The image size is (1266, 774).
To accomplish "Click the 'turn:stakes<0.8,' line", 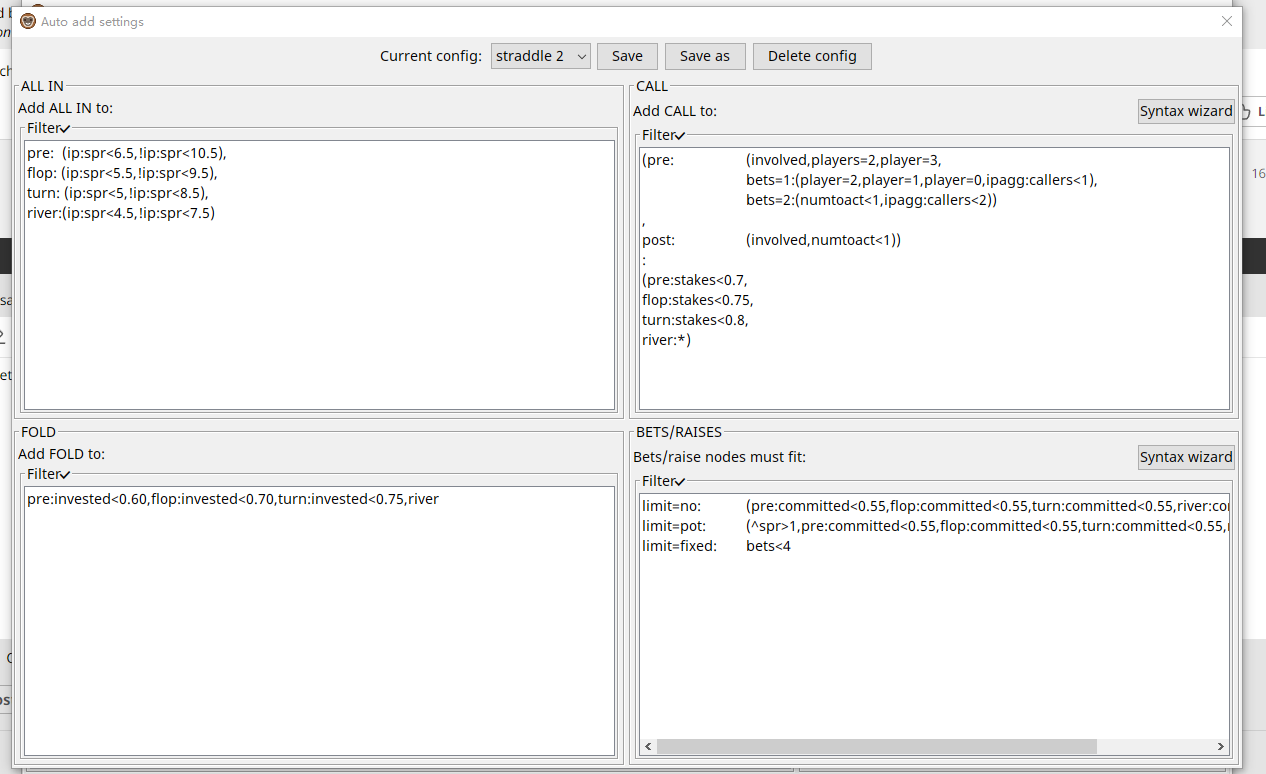I will tap(695, 320).
